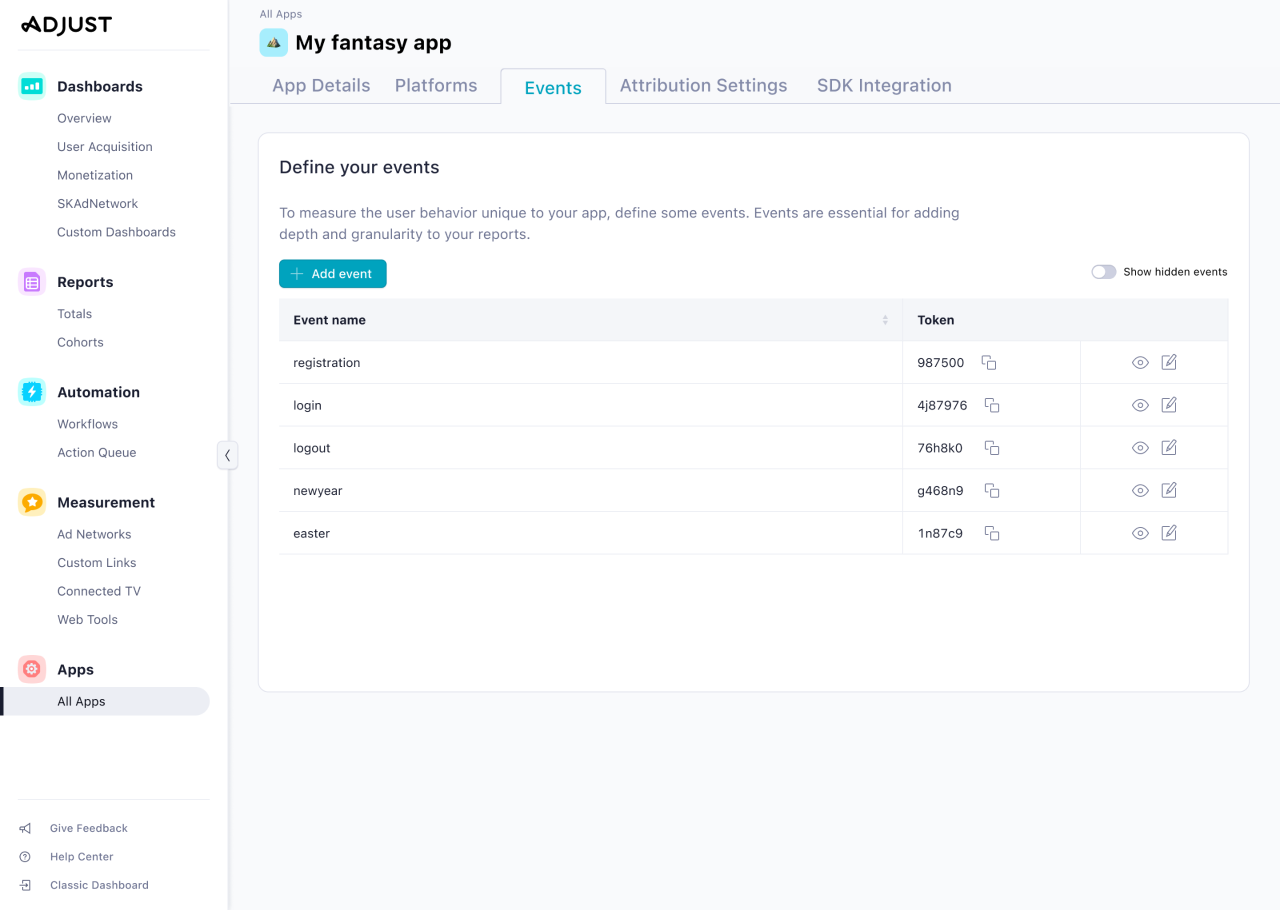Enable the Show hidden events toggle

pos(1103,271)
